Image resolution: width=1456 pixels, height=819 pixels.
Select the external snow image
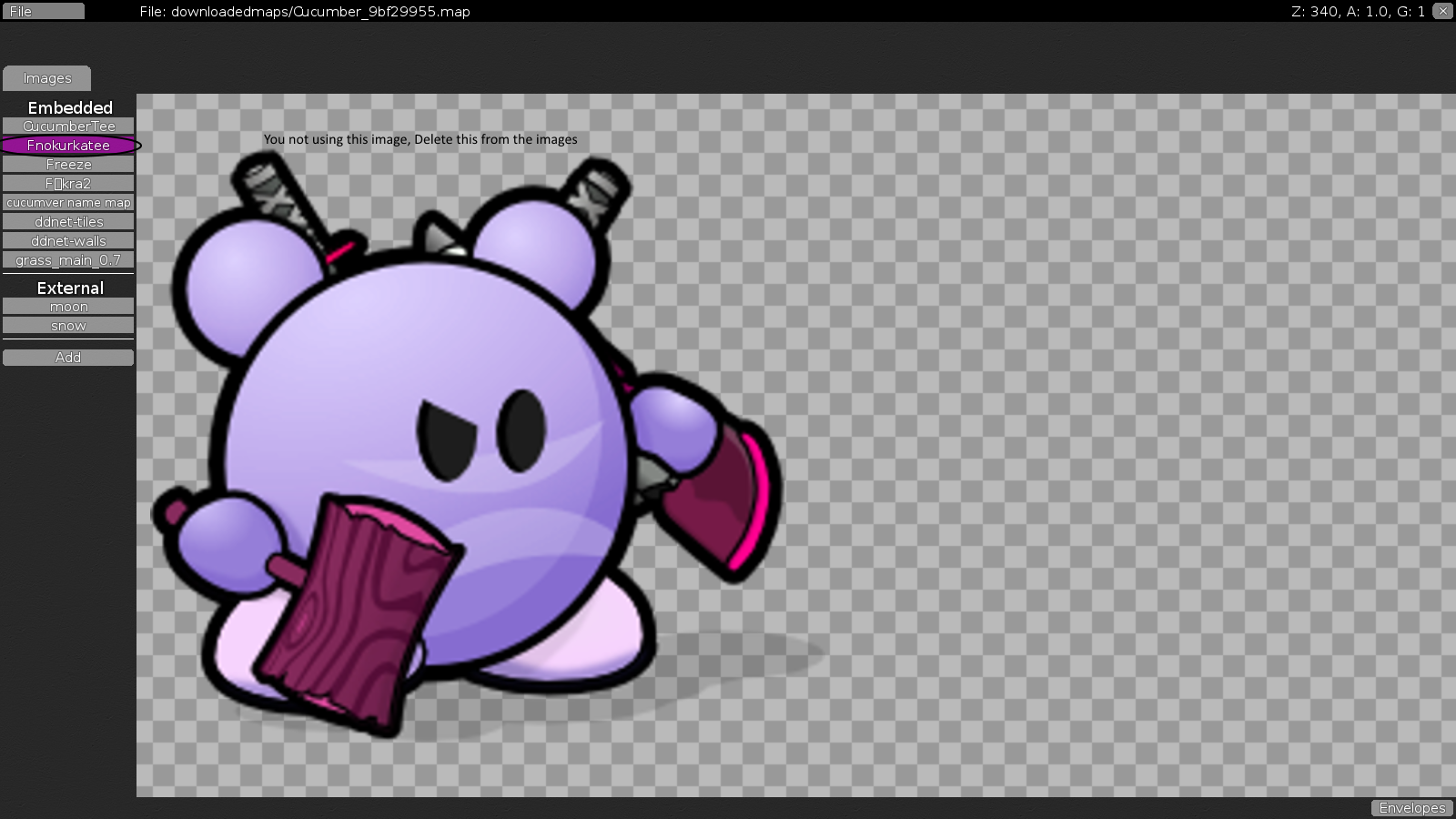68,325
